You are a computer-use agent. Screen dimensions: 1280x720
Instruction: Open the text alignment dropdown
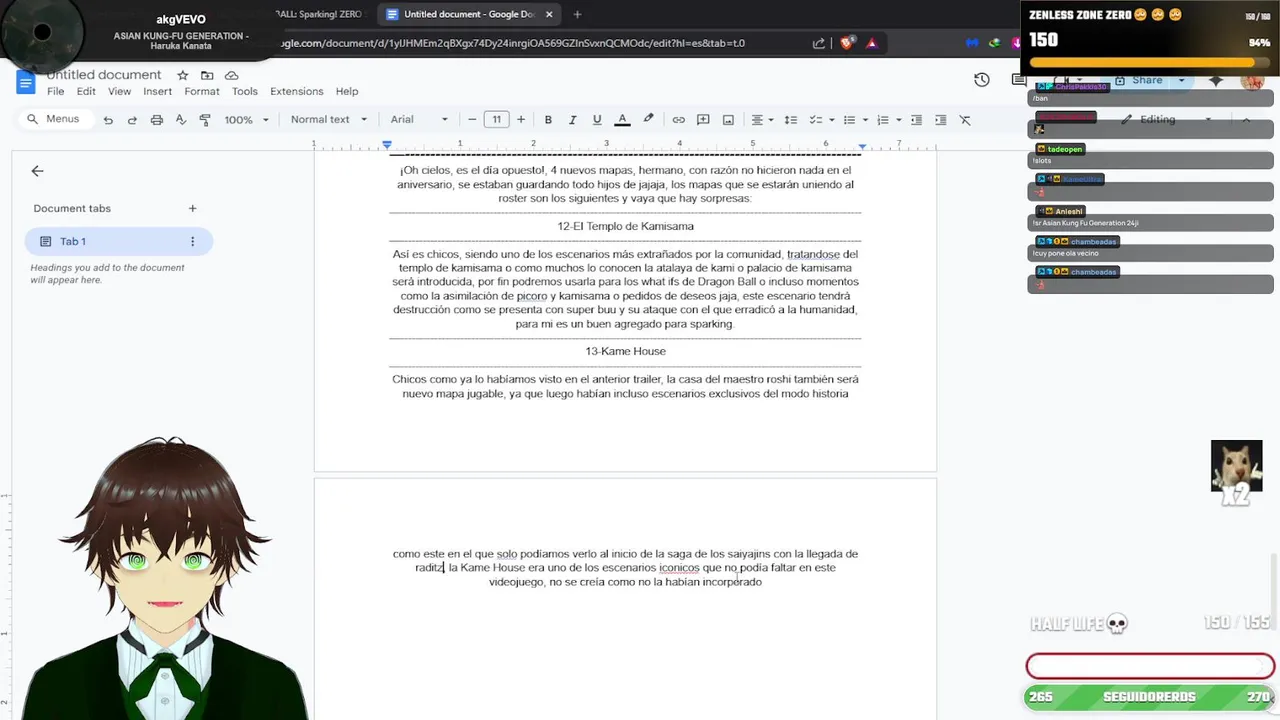click(x=762, y=120)
